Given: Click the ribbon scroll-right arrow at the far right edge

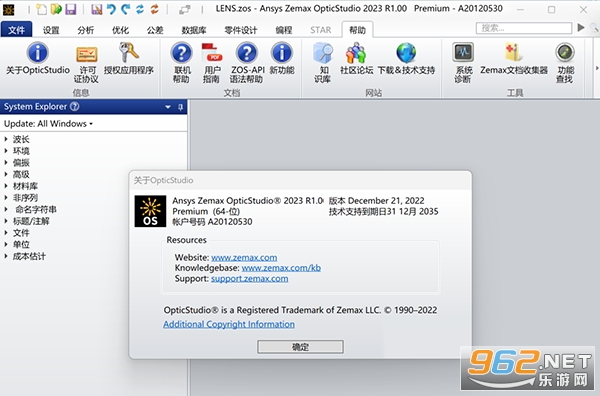Looking at the screenshot, I should (x=597, y=68).
